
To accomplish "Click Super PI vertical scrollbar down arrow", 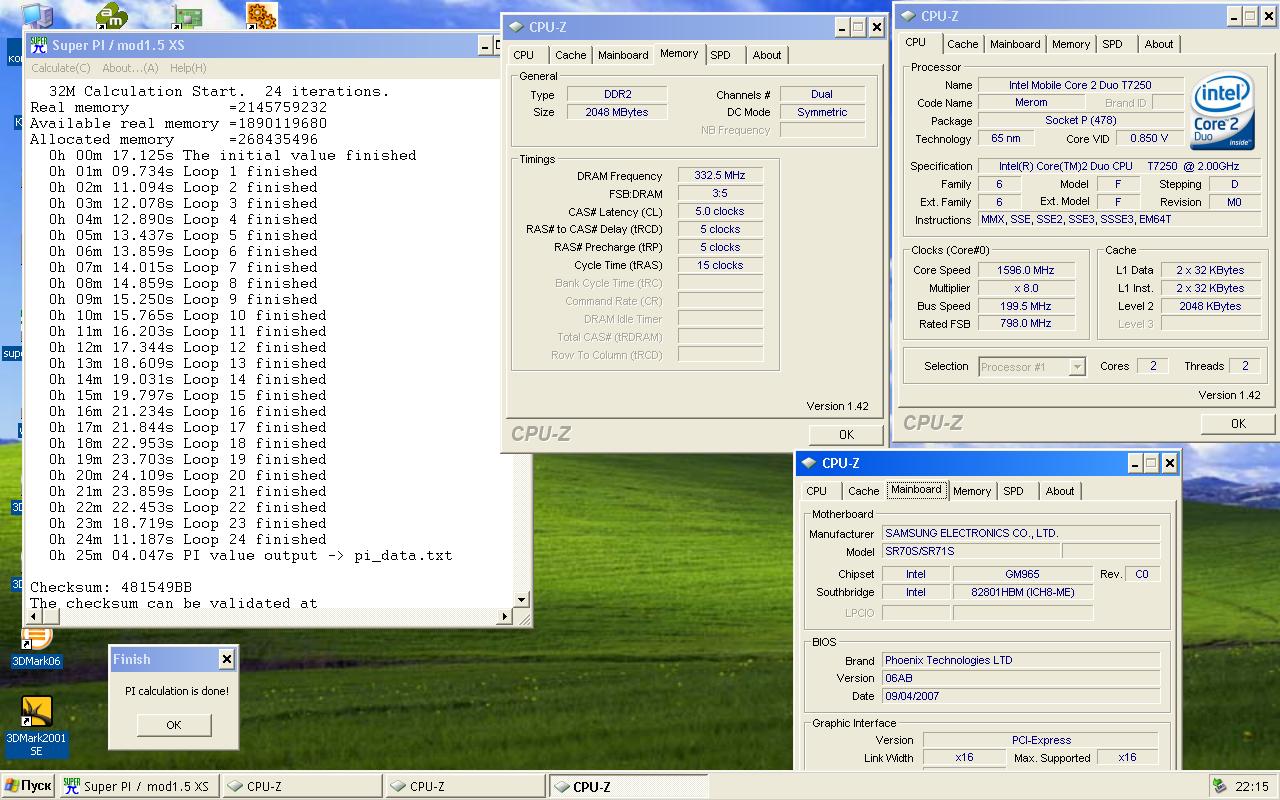I will [521, 600].
